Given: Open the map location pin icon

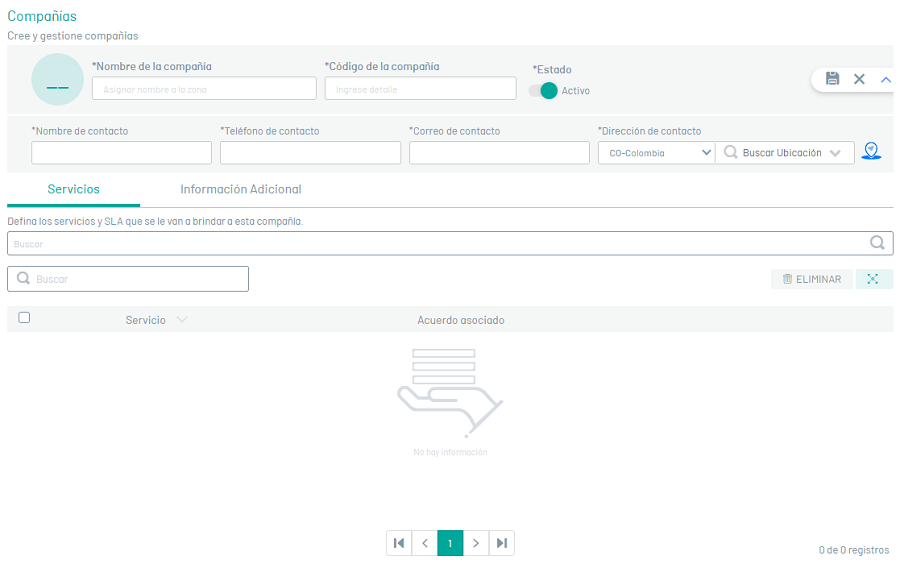Looking at the screenshot, I should click(x=871, y=151).
